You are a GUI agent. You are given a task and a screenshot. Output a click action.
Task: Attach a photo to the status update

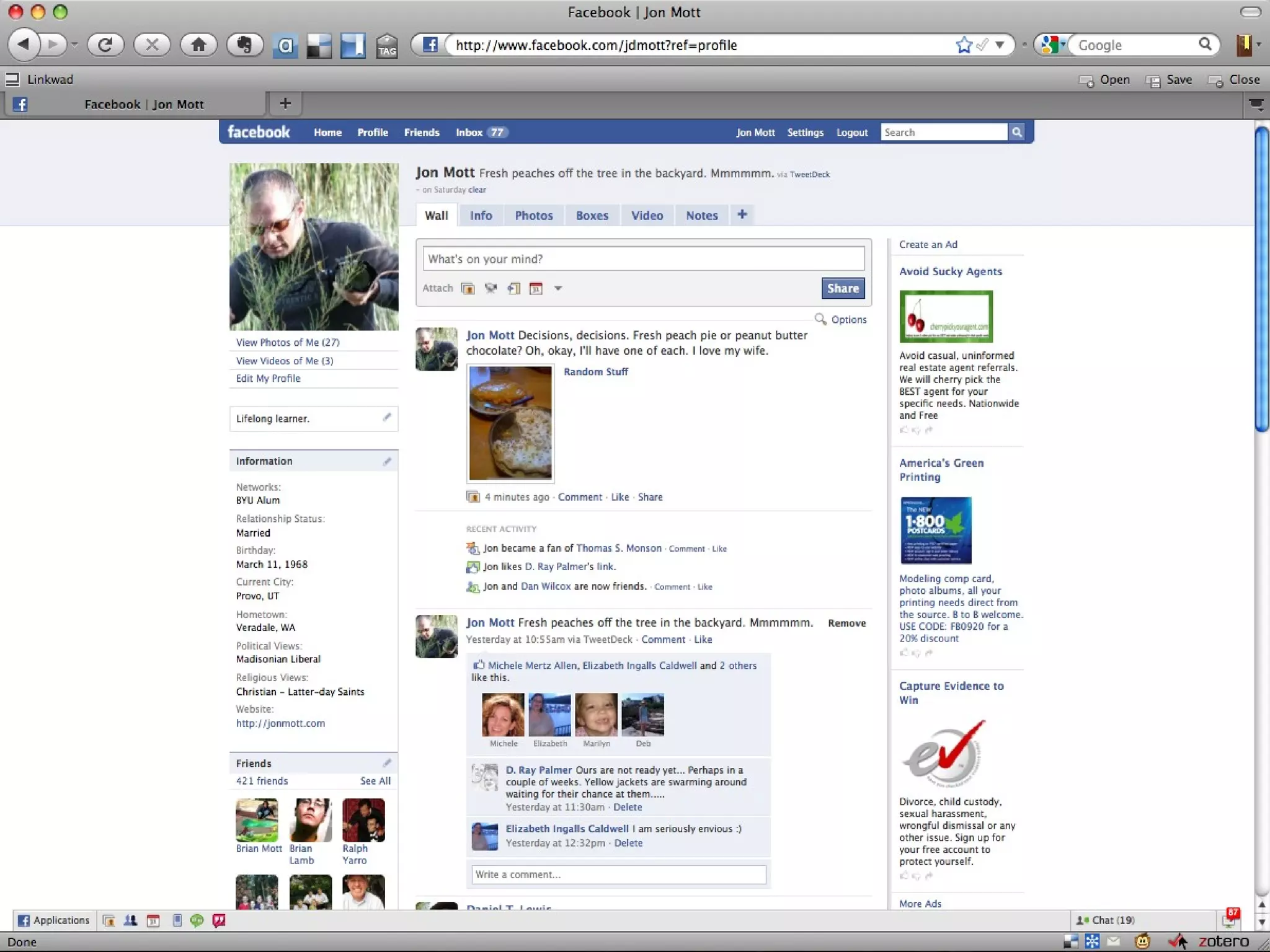pos(468,288)
